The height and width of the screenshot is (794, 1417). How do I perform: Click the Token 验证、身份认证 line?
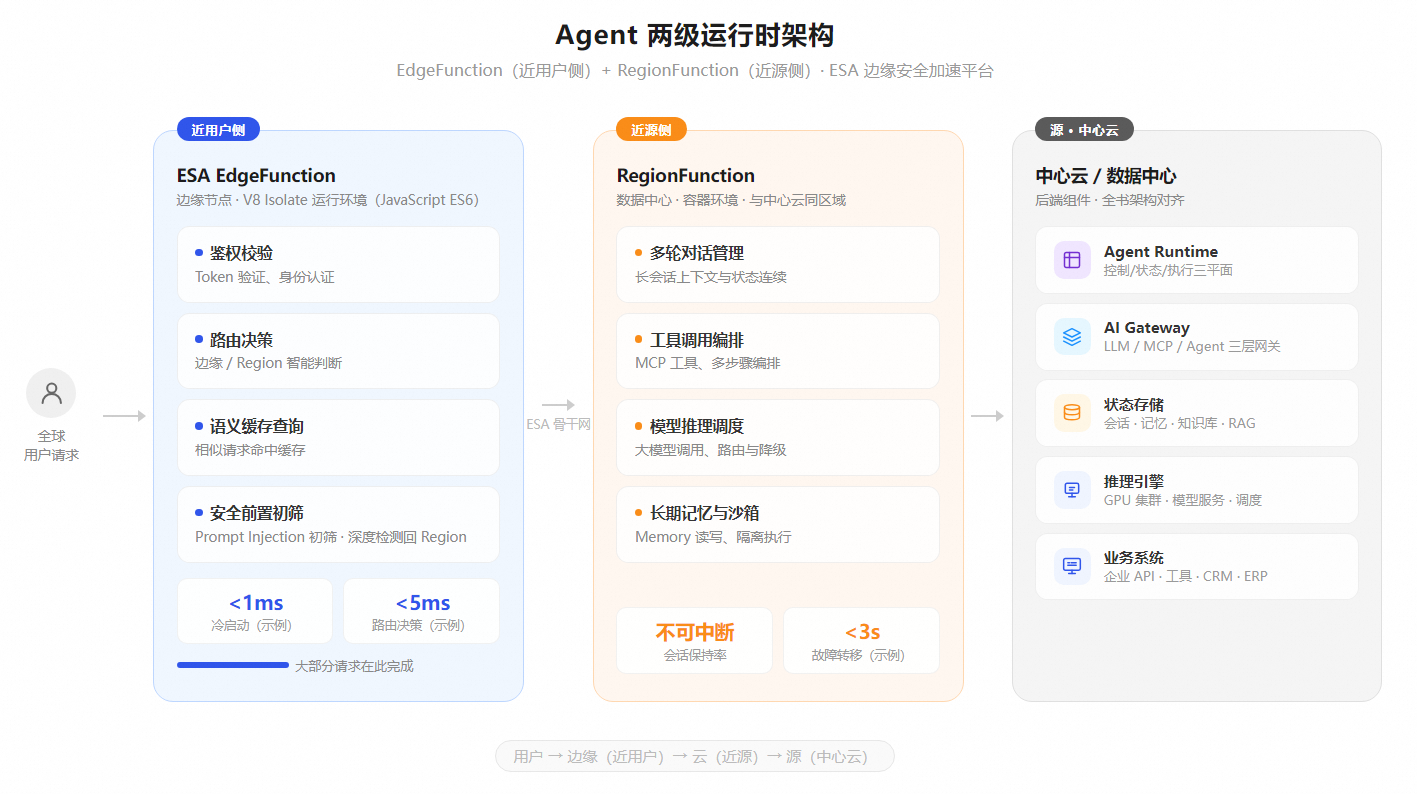coord(265,277)
